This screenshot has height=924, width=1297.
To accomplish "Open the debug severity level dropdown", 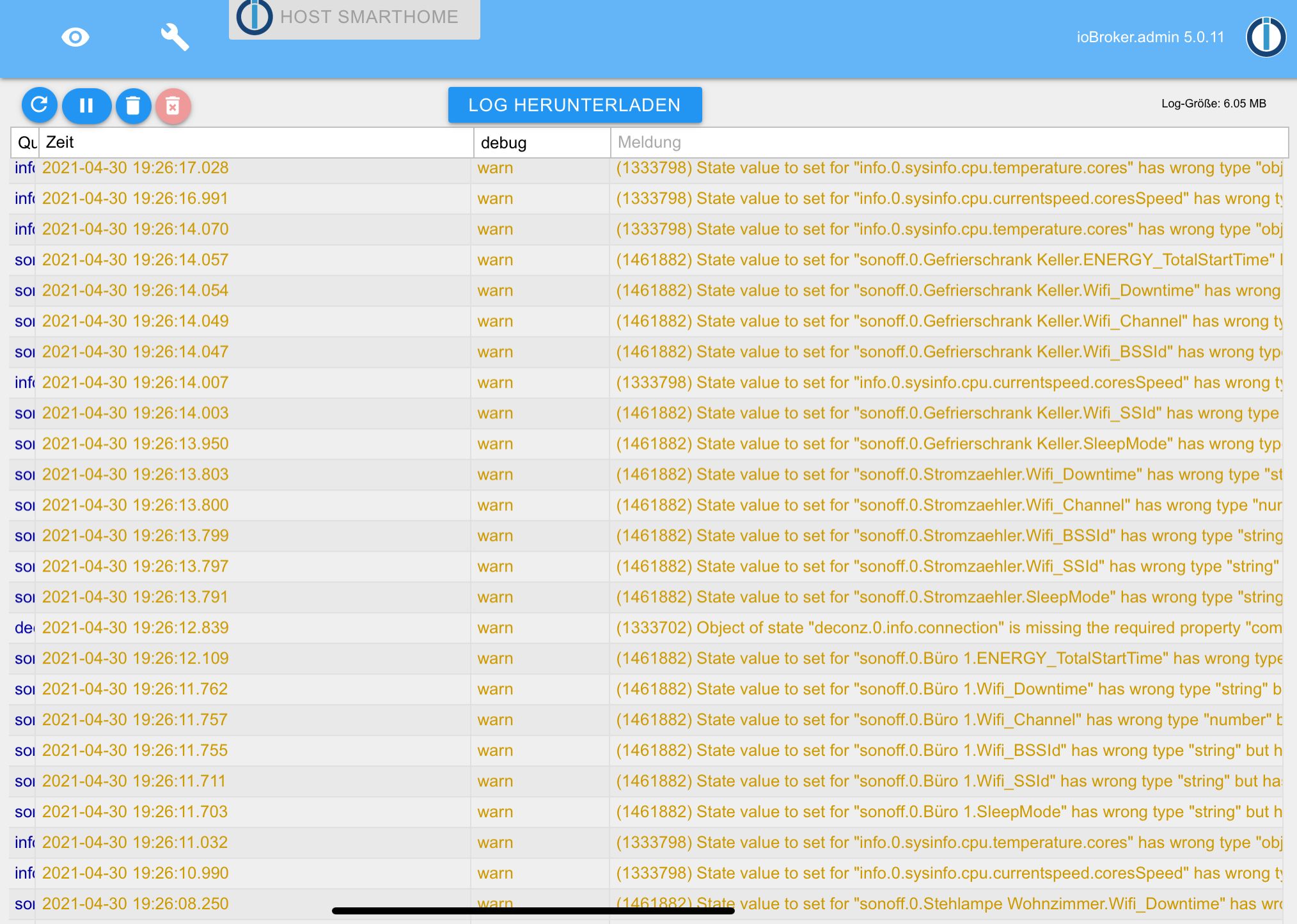I will [x=542, y=142].
